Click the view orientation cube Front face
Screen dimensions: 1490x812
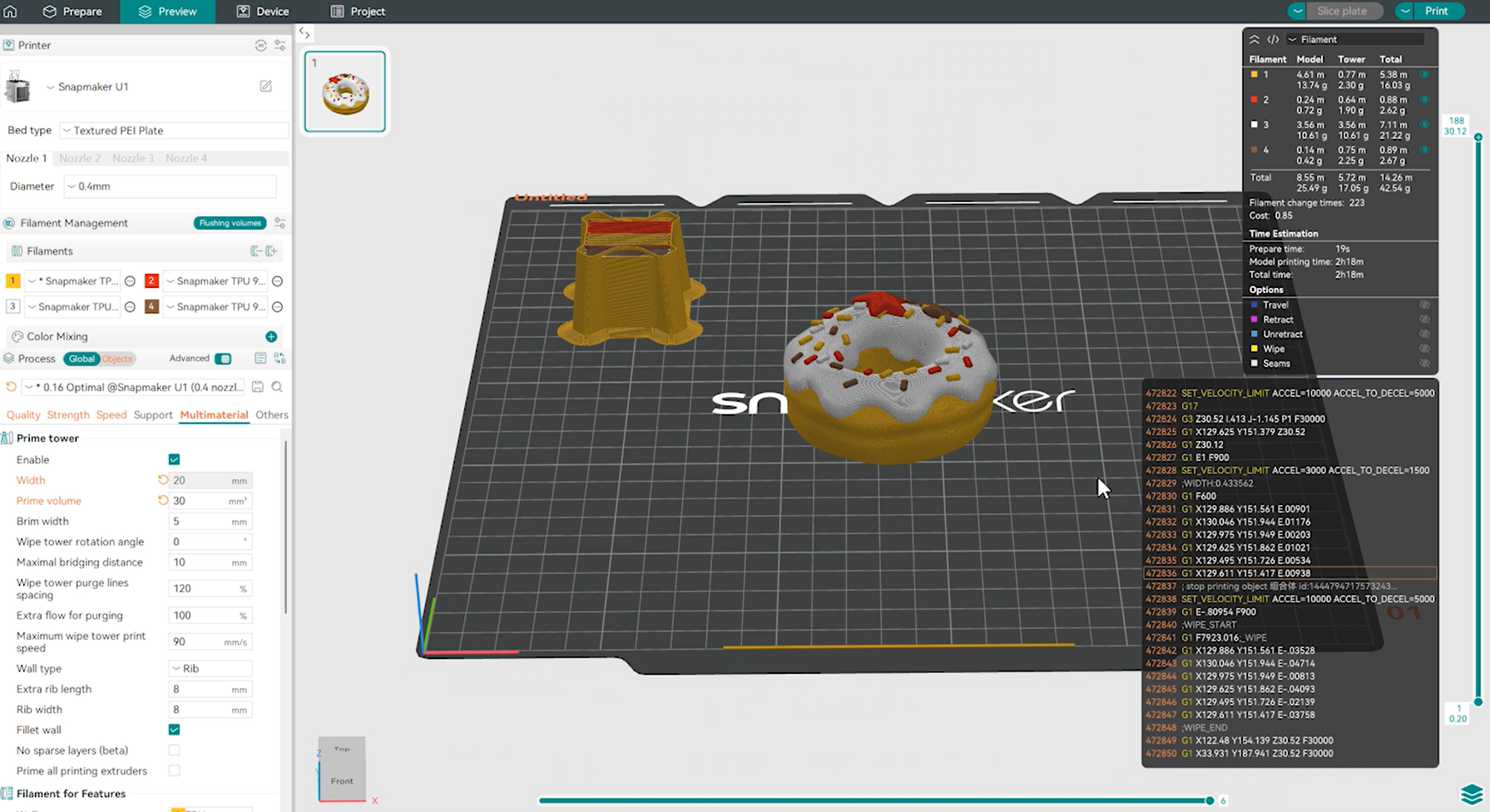pyautogui.click(x=342, y=781)
